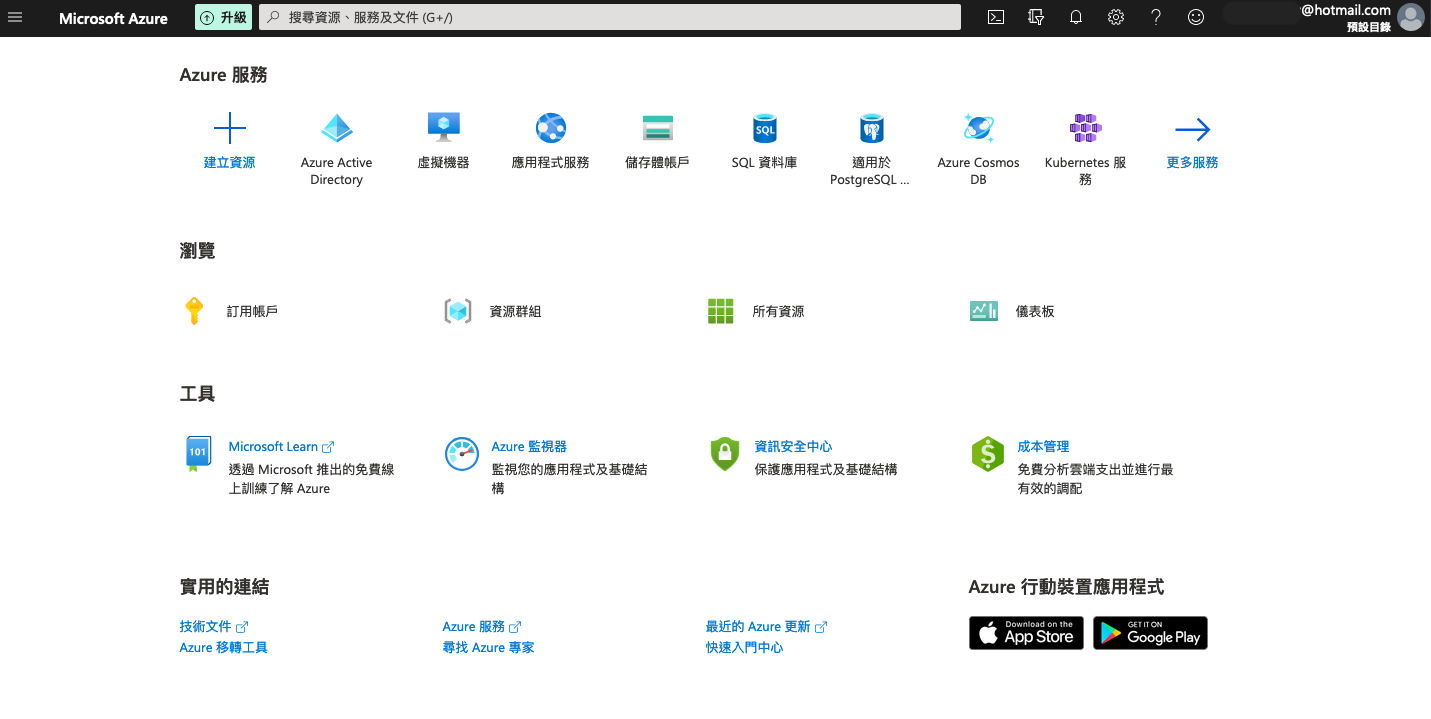Click the 儀表板 text label
The width and height of the screenshot is (1431, 719).
click(1035, 311)
